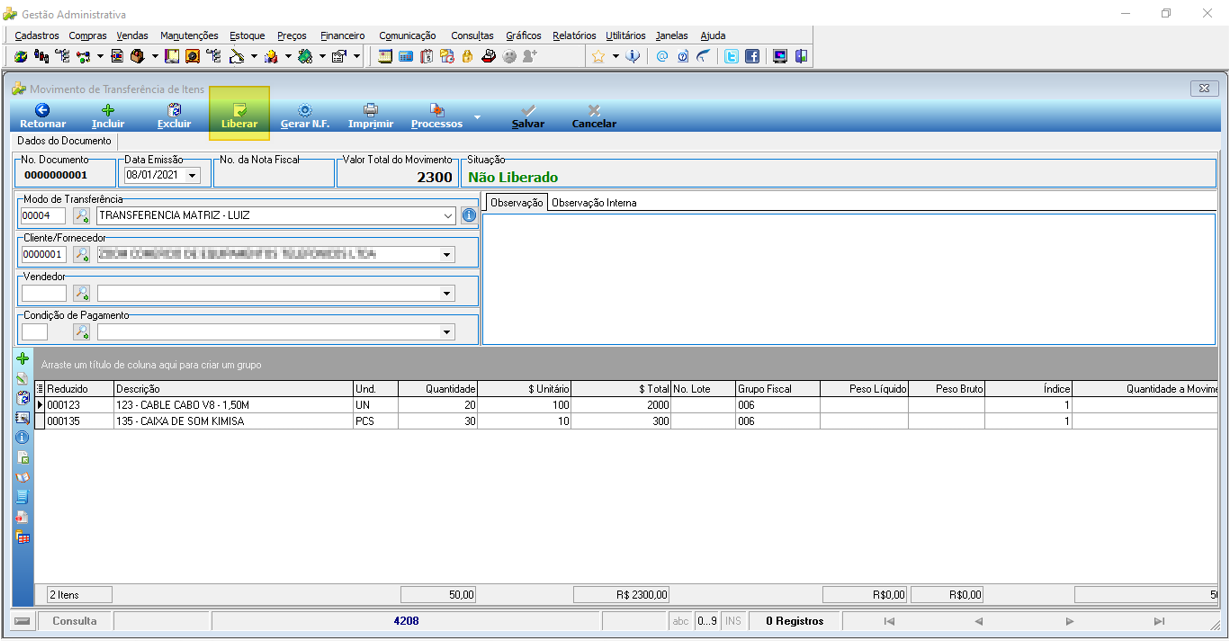Image resolution: width=1229 pixels, height=641 pixels.
Task: Open the Facebook icon in the toolbar
Action: pos(752,57)
